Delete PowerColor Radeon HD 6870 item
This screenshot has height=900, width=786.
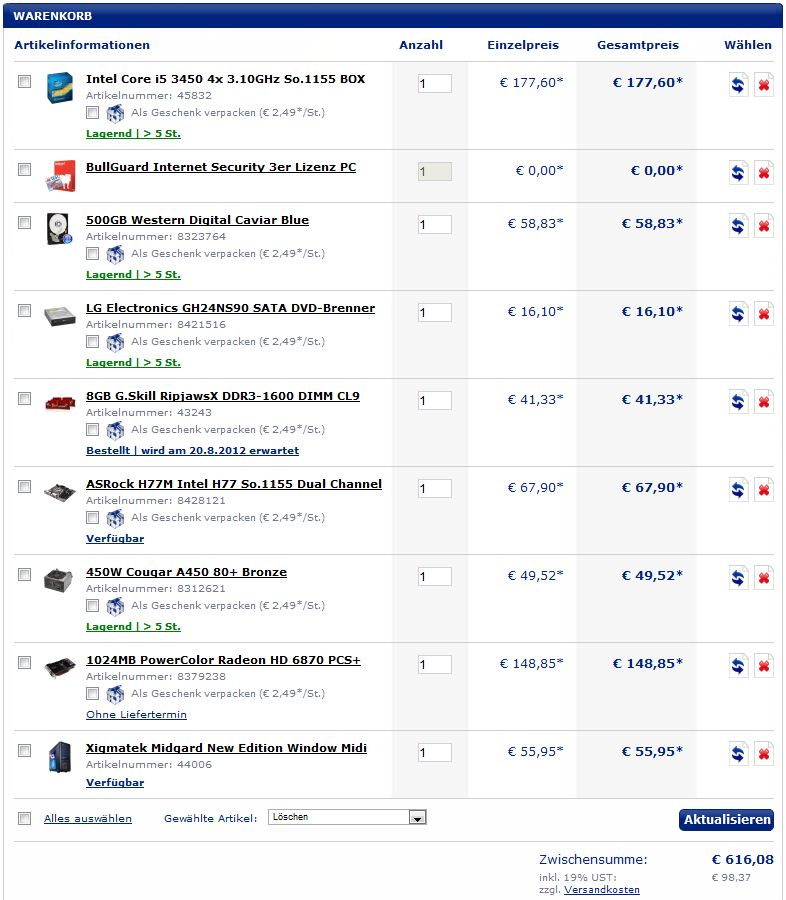(764, 666)
